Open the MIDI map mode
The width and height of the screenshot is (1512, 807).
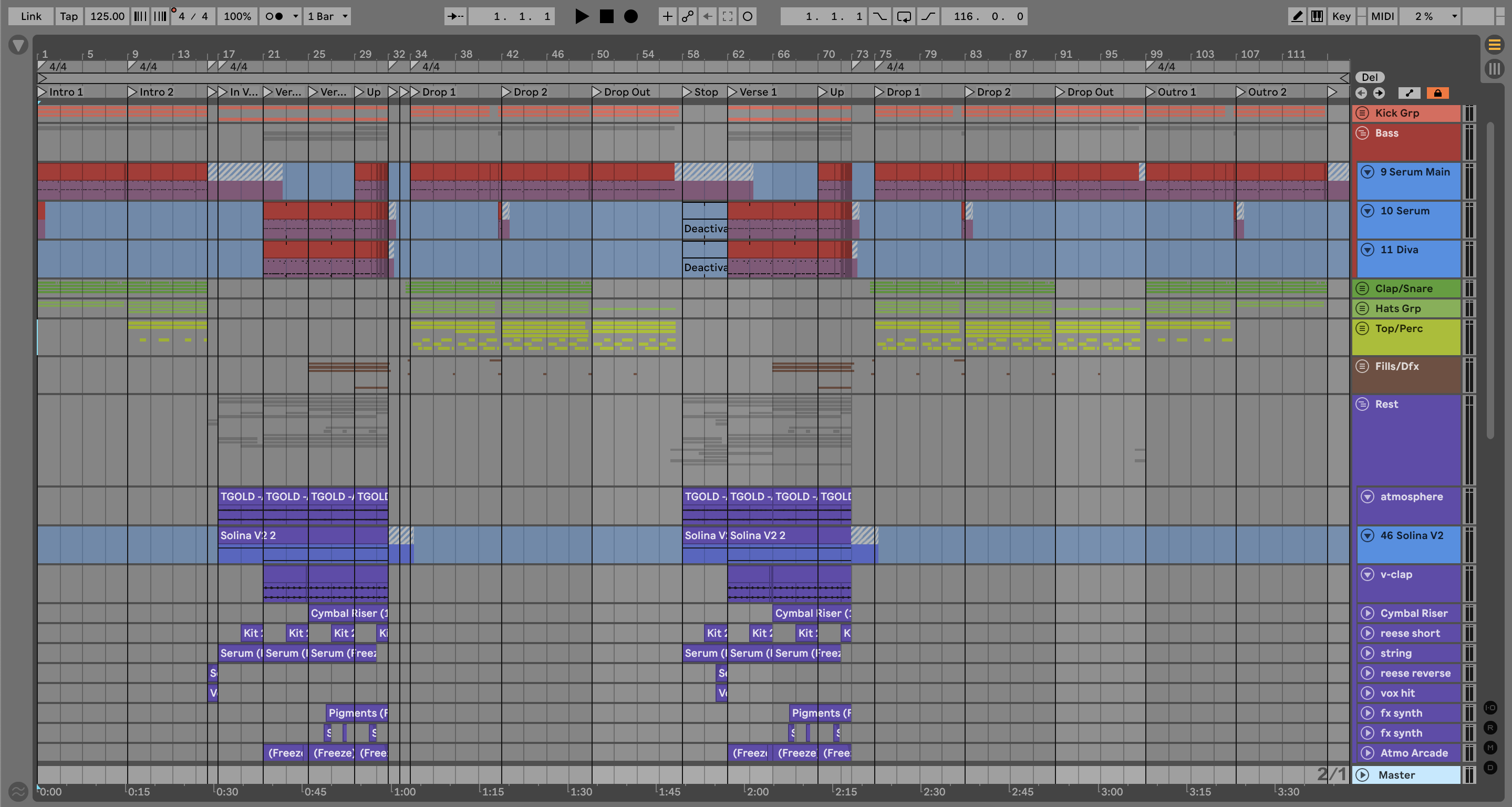[x=1382, y=16]
